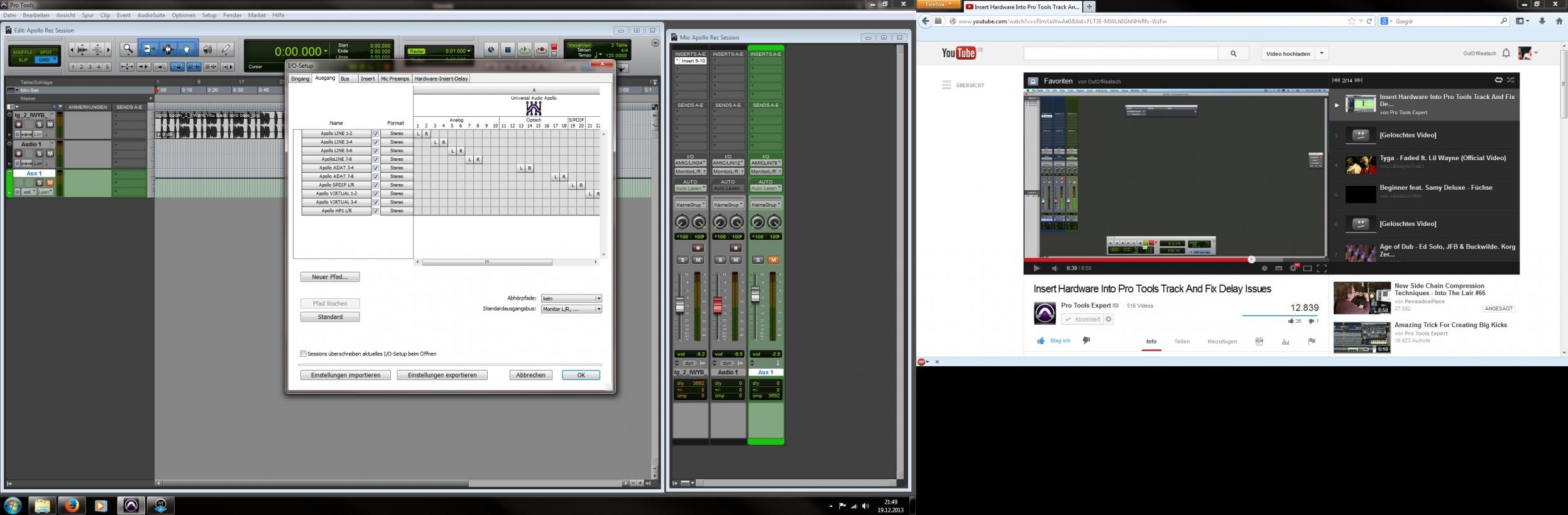Enable Sessions überschreiben I/O-Setup checkbox

304,354
